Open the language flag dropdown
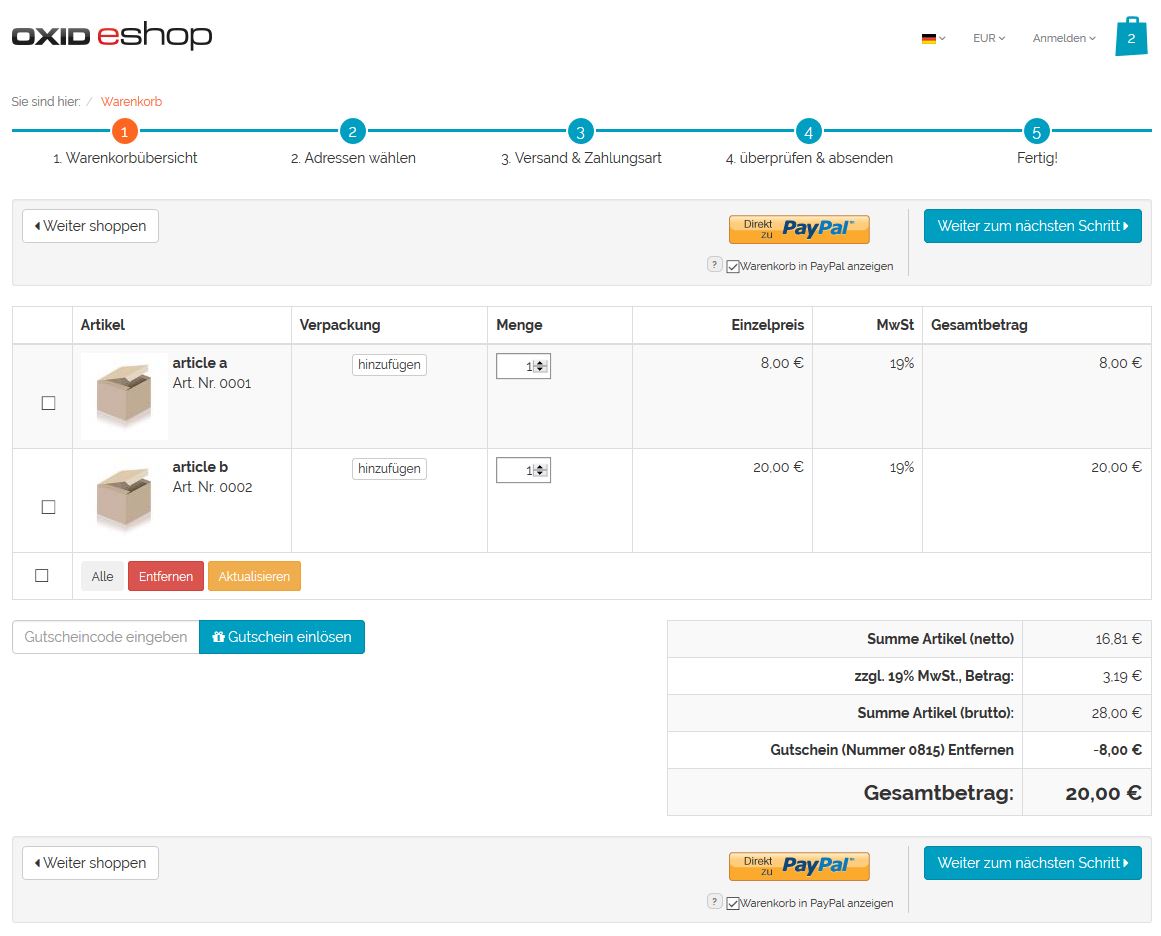 pyautogui.click(x=933, y=38)
